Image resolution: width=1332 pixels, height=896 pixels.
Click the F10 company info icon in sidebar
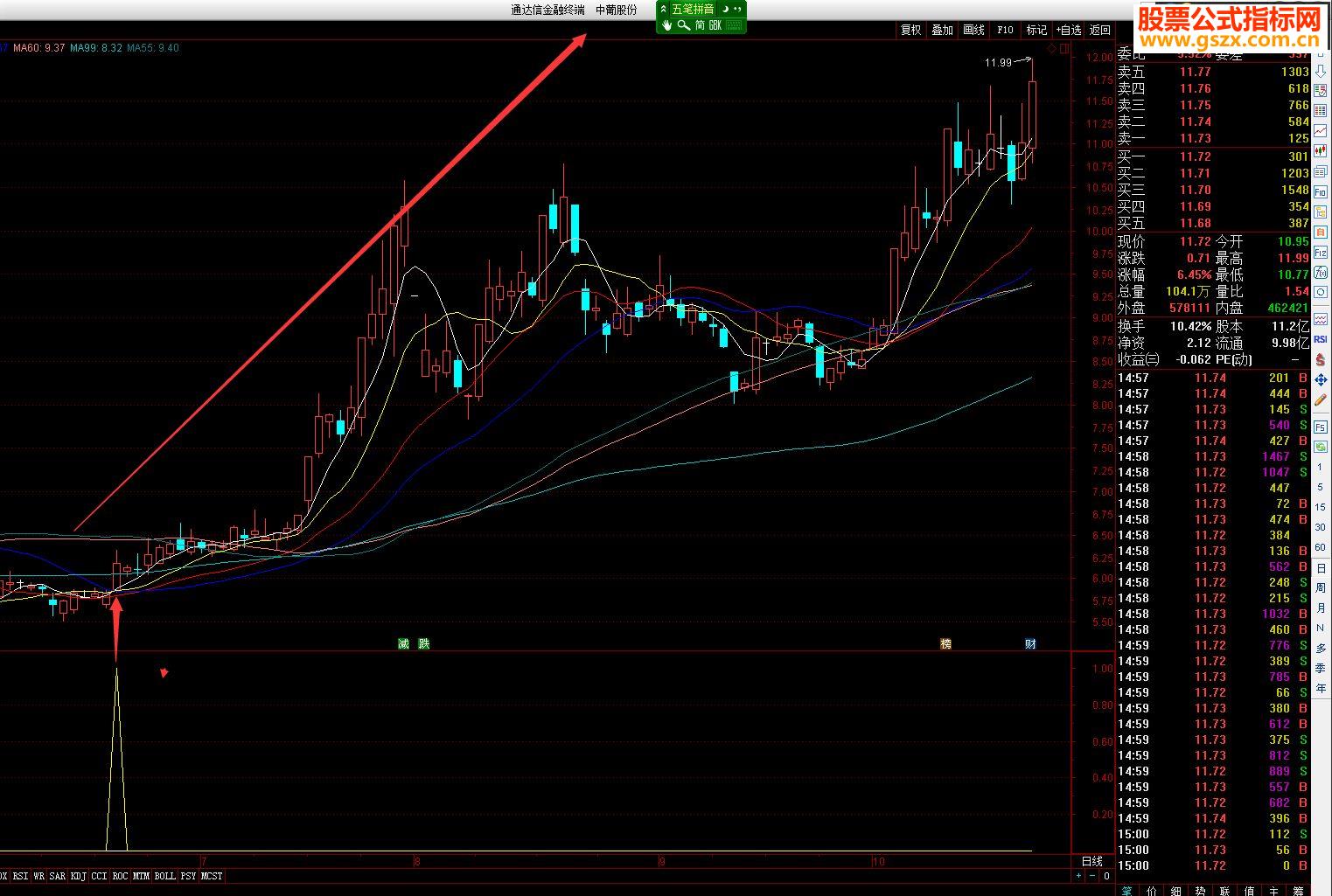click(1321, 192)
